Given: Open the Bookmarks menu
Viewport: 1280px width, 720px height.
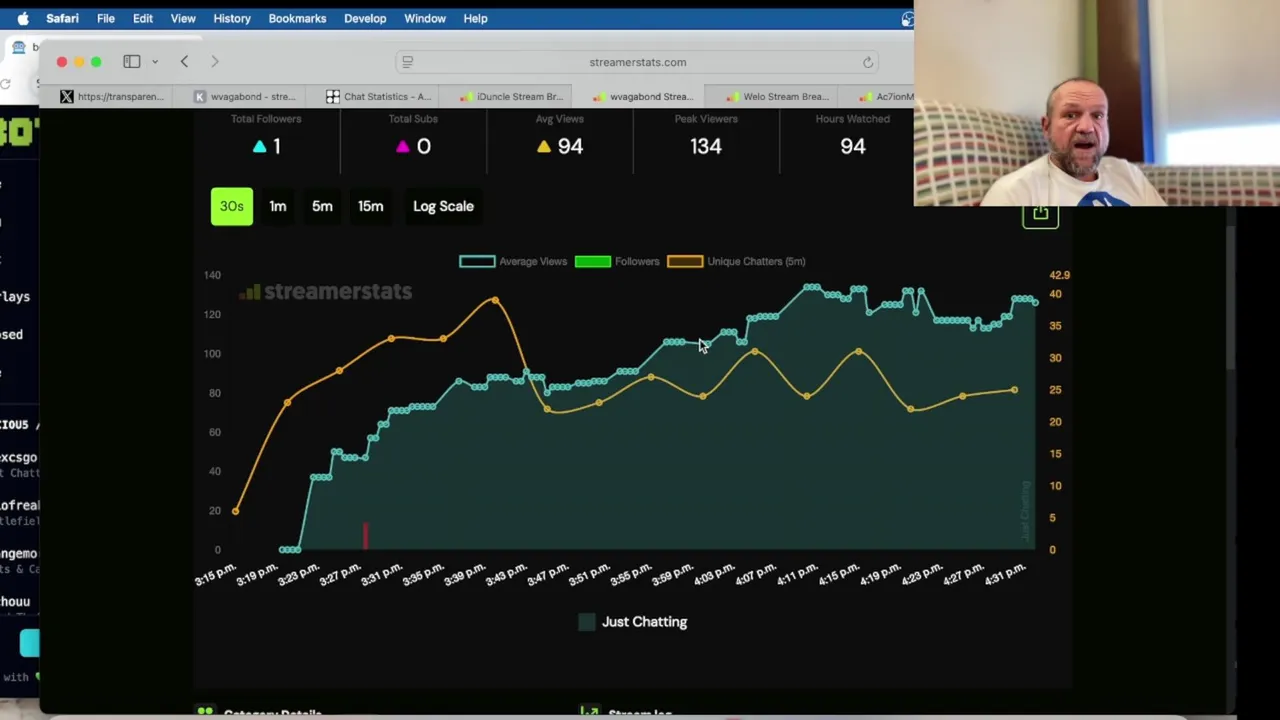Looking at the screenshot, I should click(x=297, y=18).
